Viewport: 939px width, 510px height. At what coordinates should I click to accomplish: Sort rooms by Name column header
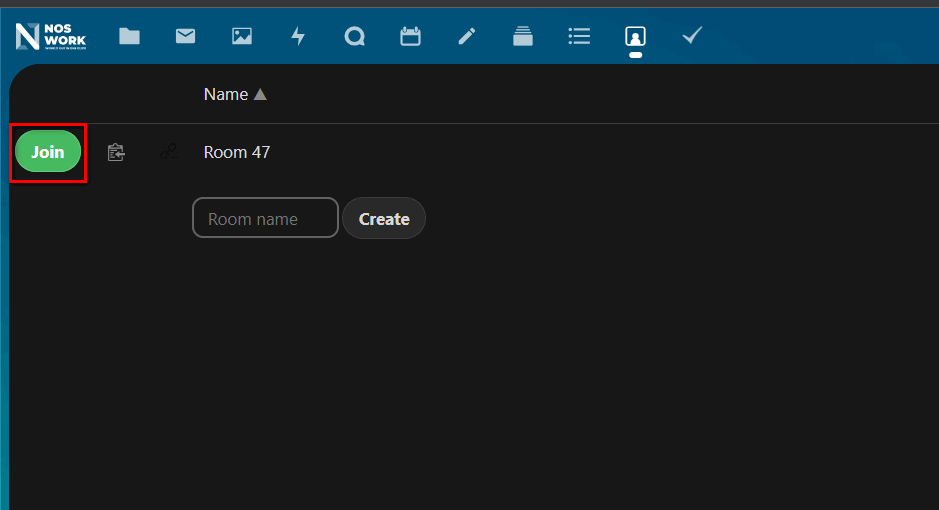[235, 95]
